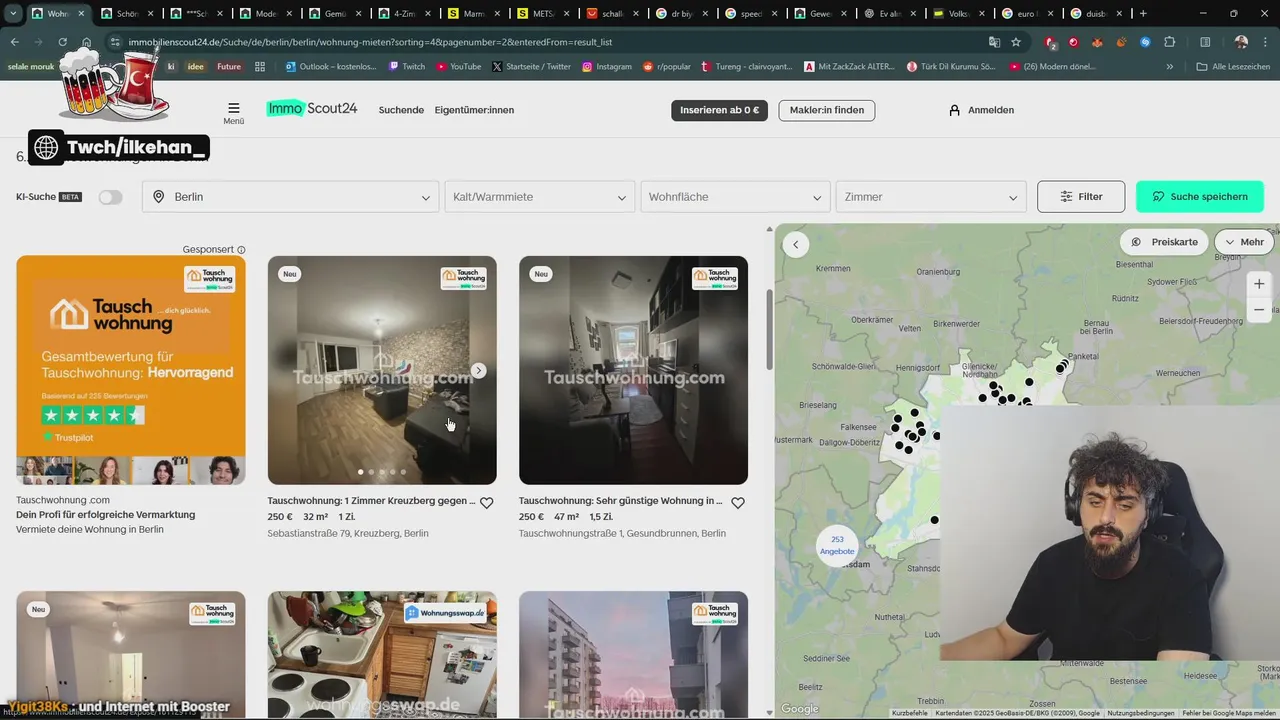Open the Instagram bookmark
The image size is (1280, 720).
607,66
